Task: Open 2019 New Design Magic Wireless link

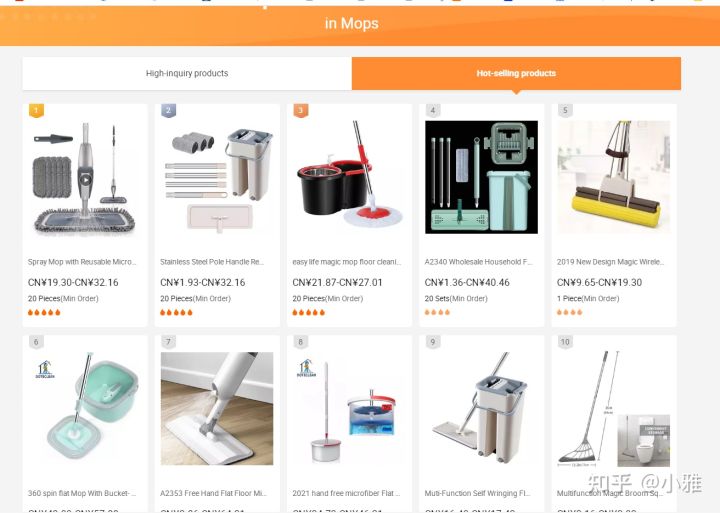Action: pyautogui.click(x=610, y=262)
